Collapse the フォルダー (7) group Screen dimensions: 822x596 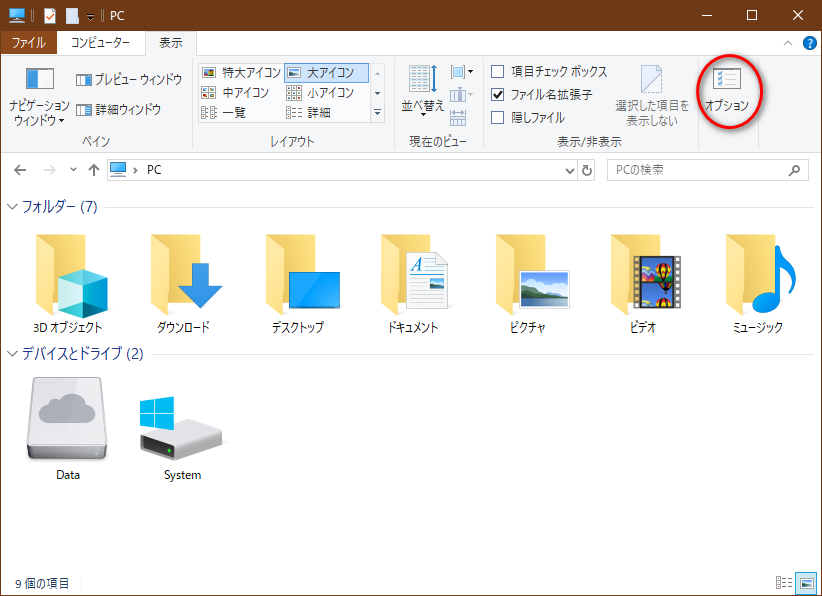pos(13,207)
